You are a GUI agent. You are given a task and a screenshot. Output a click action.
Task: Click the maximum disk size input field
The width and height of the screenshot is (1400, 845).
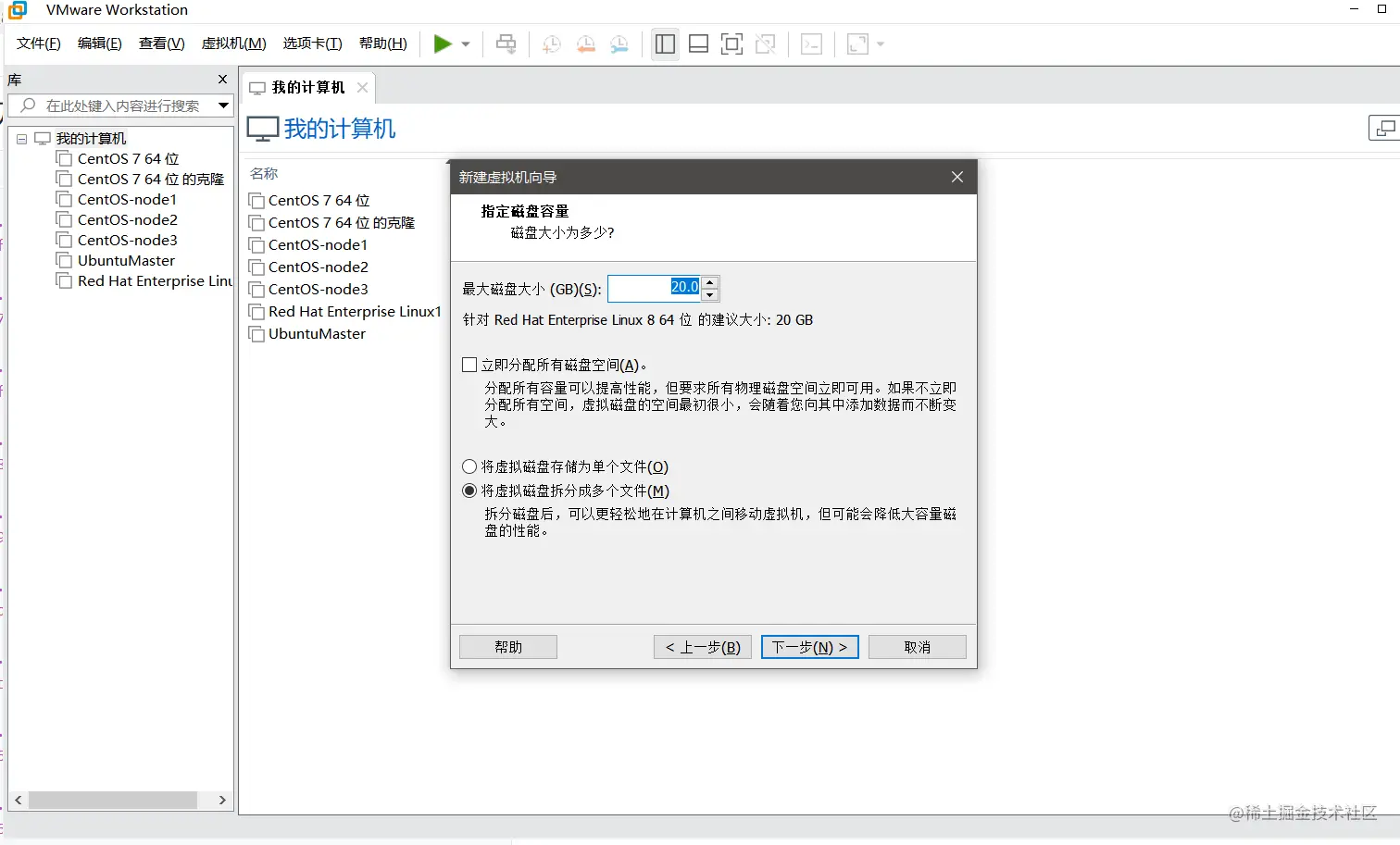[655, 289]
